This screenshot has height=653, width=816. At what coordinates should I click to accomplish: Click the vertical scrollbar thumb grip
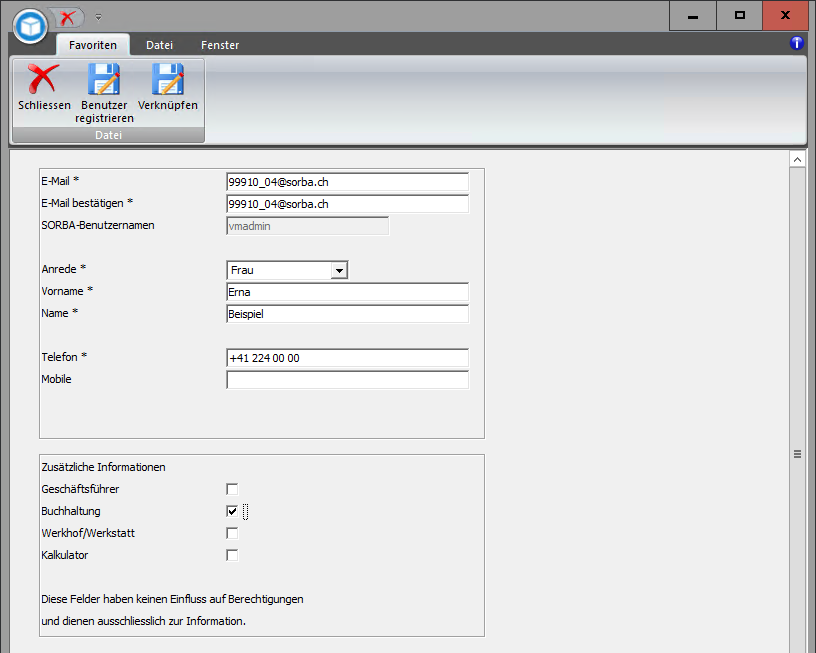(x=797, y=454)
